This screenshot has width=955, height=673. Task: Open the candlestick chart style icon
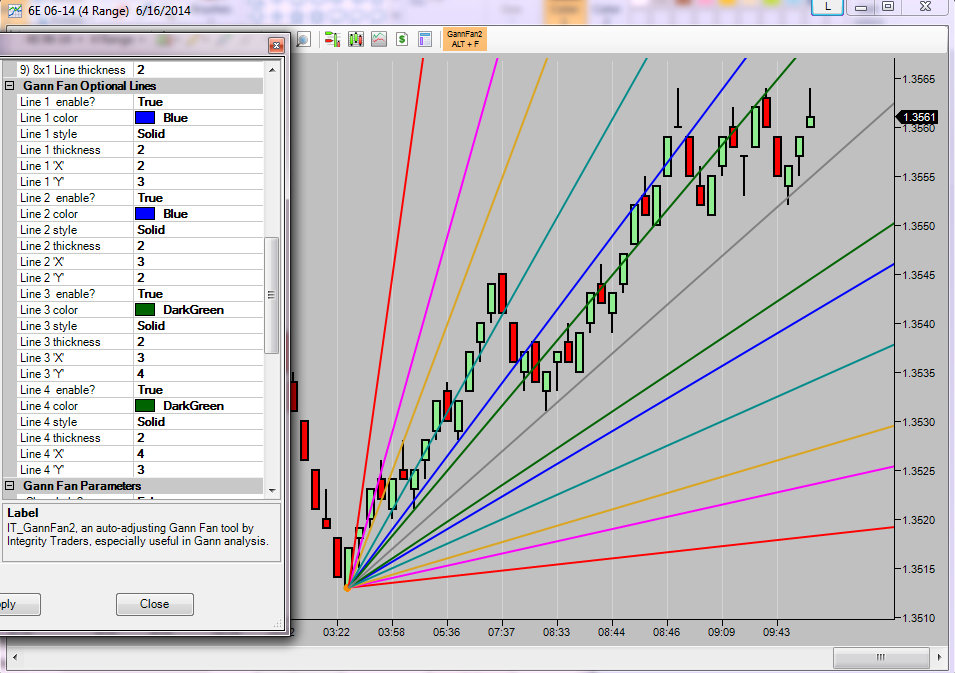click(356, 40)
